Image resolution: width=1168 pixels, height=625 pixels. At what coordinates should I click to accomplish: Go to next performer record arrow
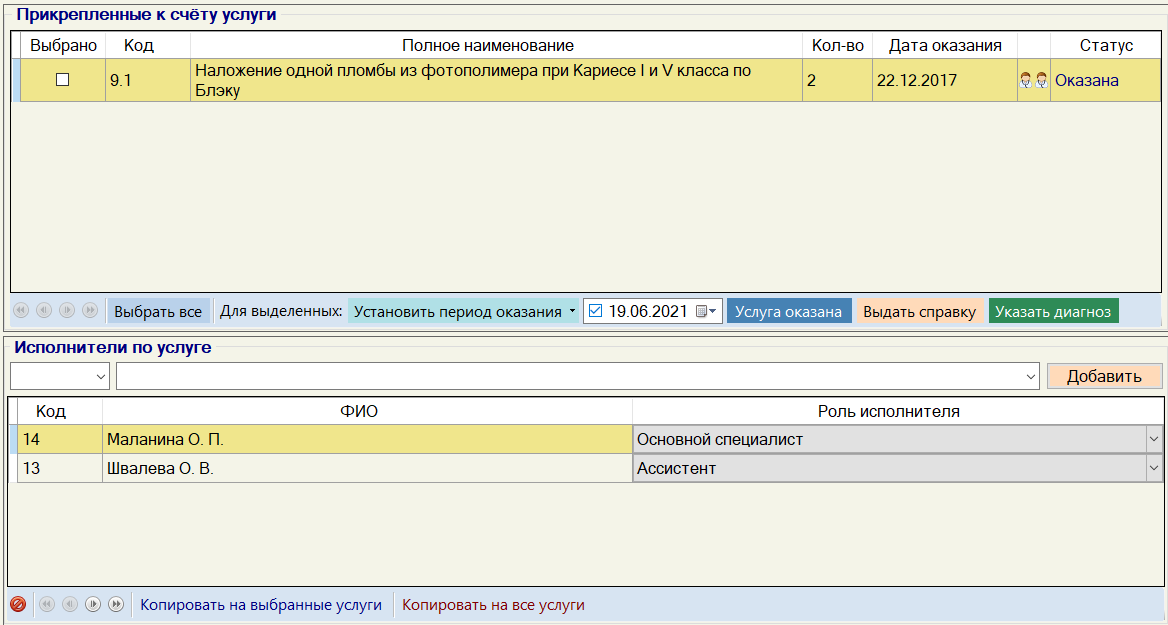click(93, 604)
